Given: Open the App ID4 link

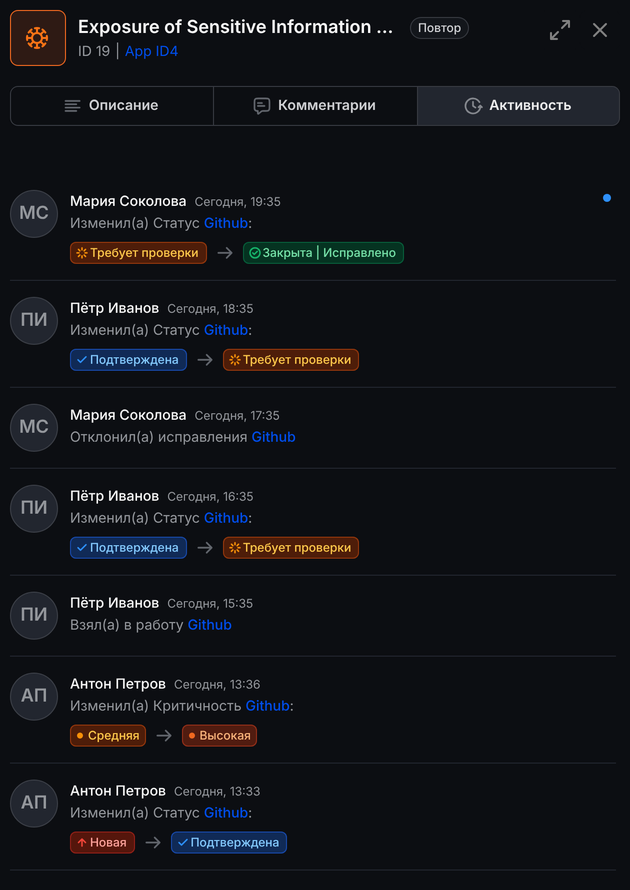Looking at the screenshot, I should click(152, 51).
